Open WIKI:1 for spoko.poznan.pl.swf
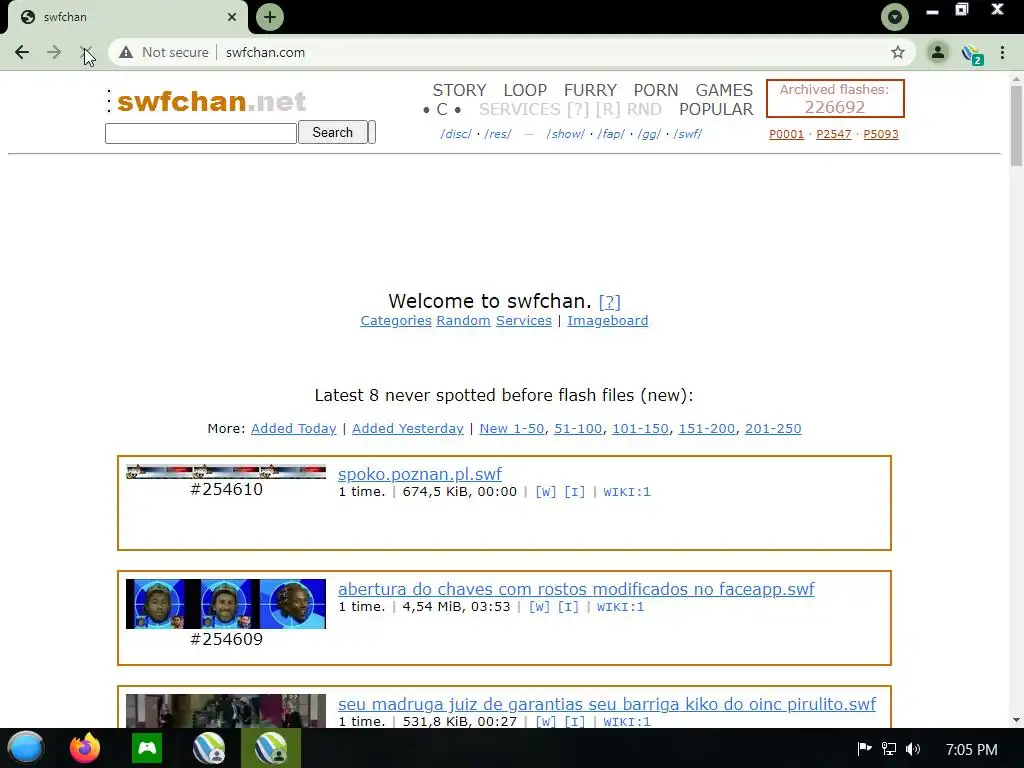The height and width of the screenshot is (768, 1024). tap(627, 492)
